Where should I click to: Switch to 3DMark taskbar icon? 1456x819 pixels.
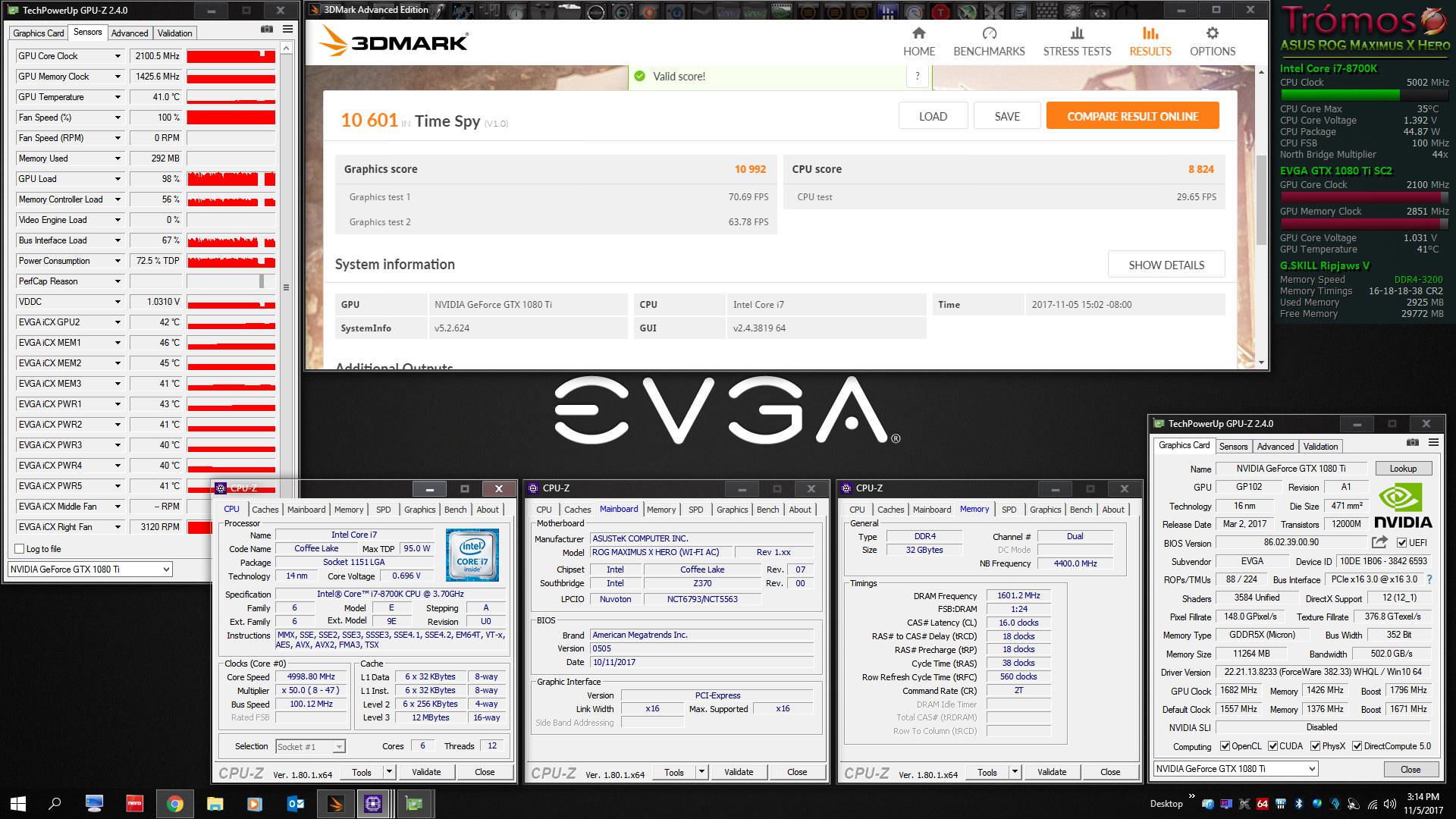tap(334, 804)
